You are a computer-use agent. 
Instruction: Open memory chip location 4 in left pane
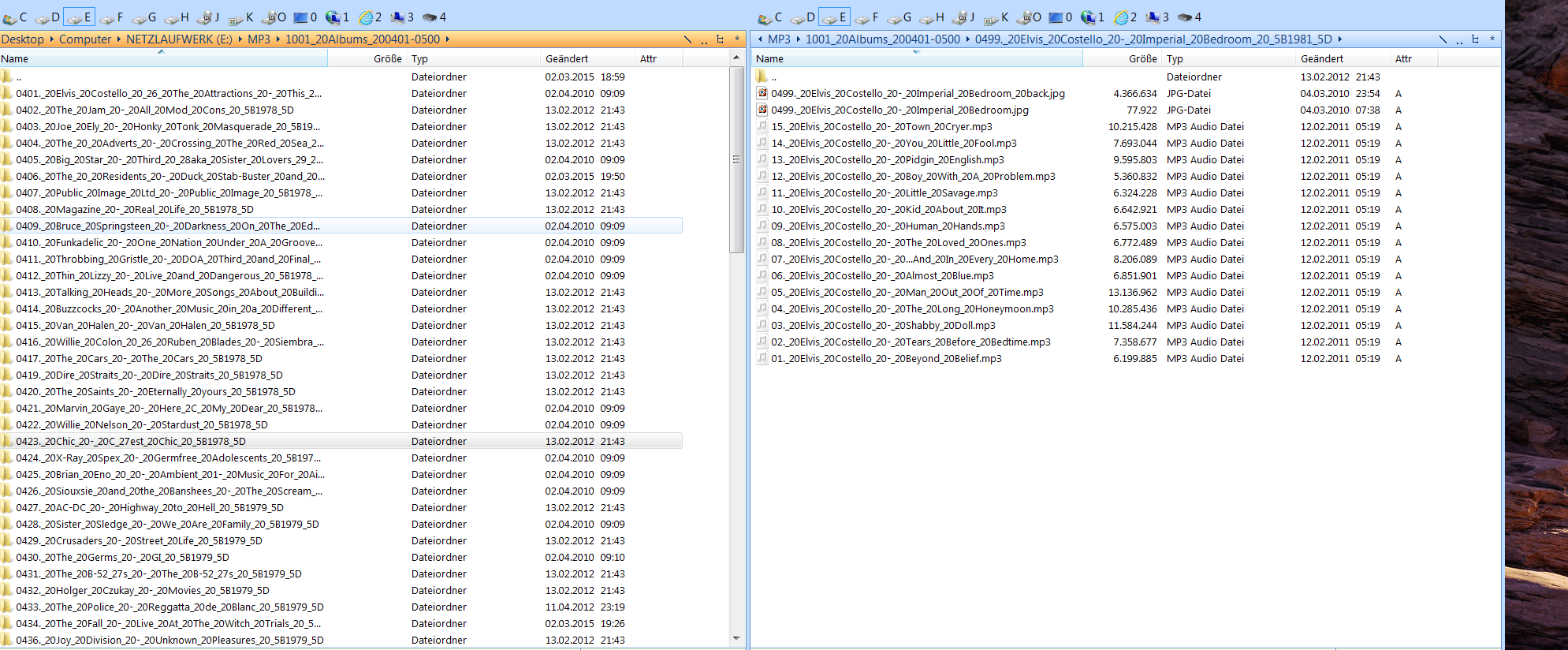click(x=434, y=17)
